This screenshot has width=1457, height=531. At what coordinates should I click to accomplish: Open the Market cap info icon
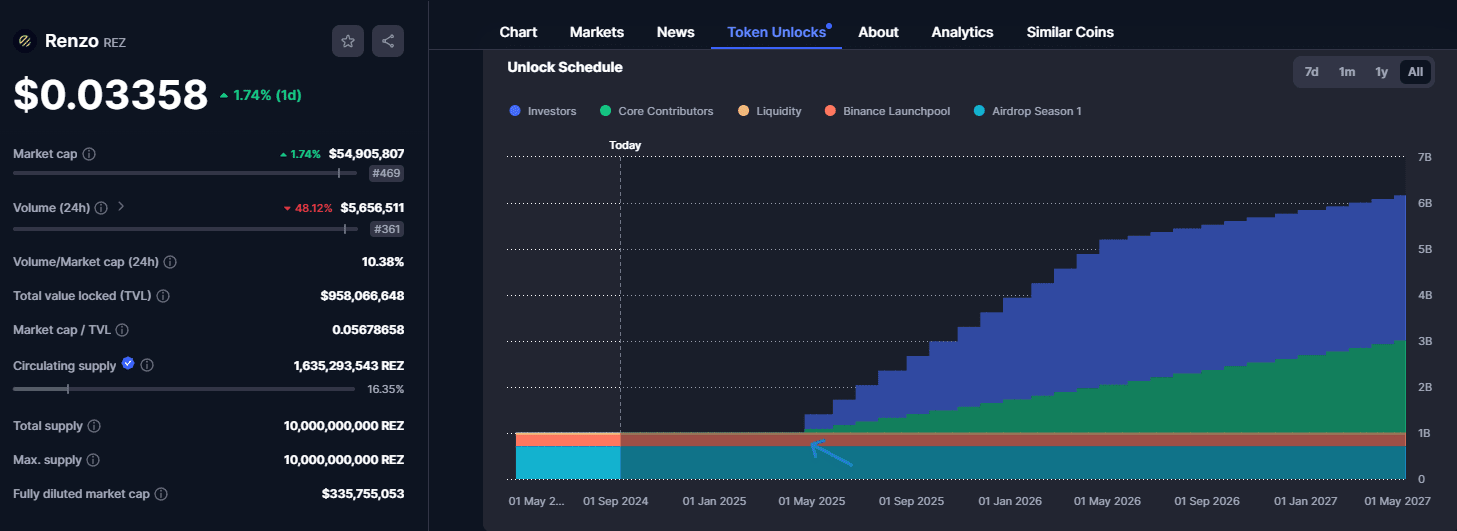click(x=89, y=154)
